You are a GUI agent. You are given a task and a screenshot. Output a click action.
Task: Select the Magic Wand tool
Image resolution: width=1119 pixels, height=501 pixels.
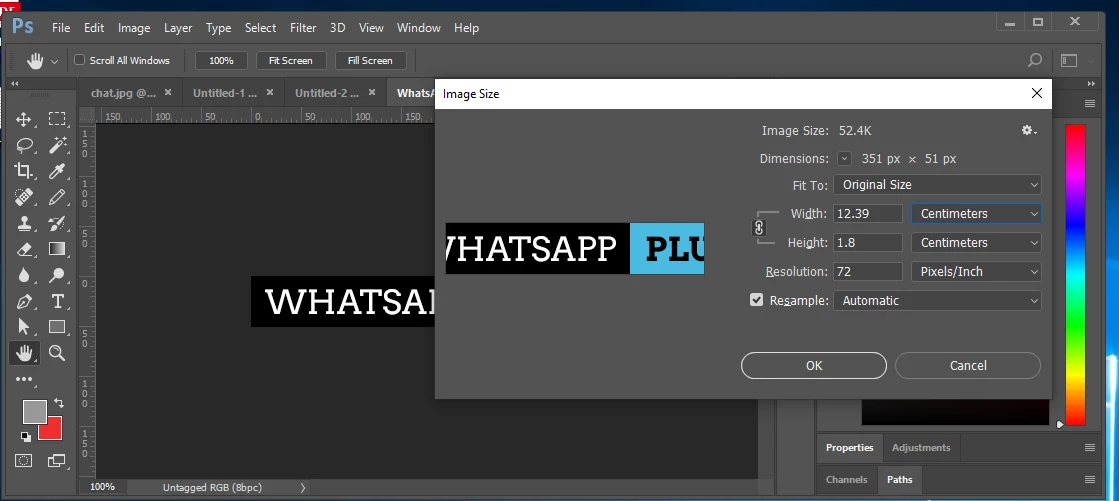(x=57, y=146)
